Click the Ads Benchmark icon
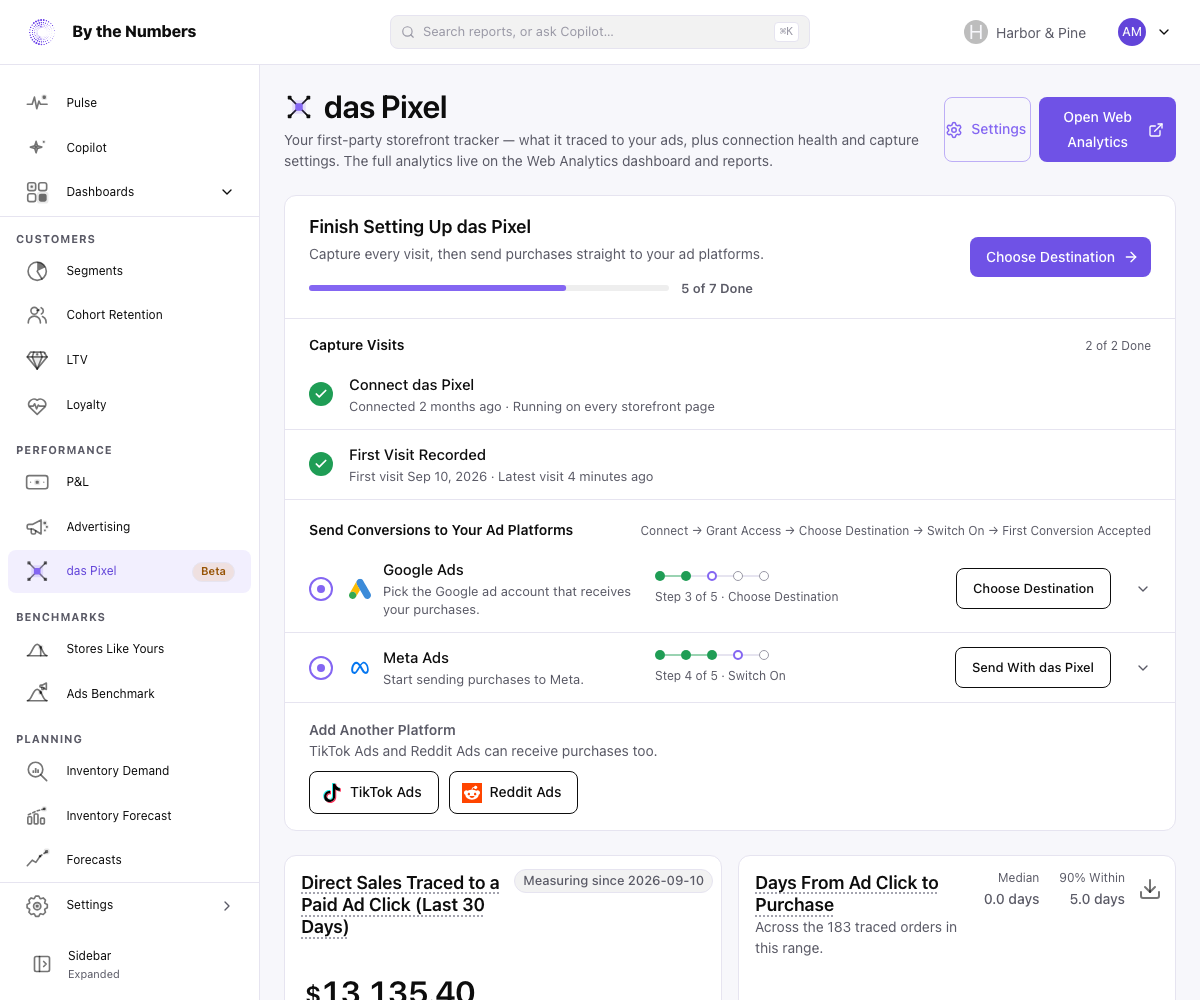This screenshot has width=1200, height=1000. pos(37,693)
